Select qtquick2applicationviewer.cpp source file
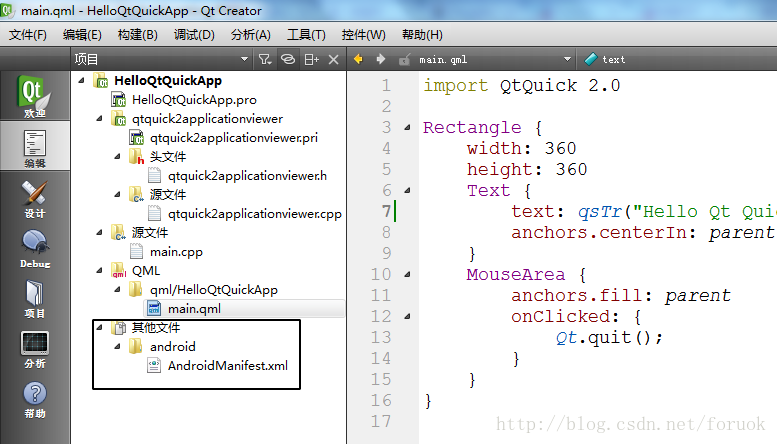This screenshot has width=777, height=444. coord(255,214)
